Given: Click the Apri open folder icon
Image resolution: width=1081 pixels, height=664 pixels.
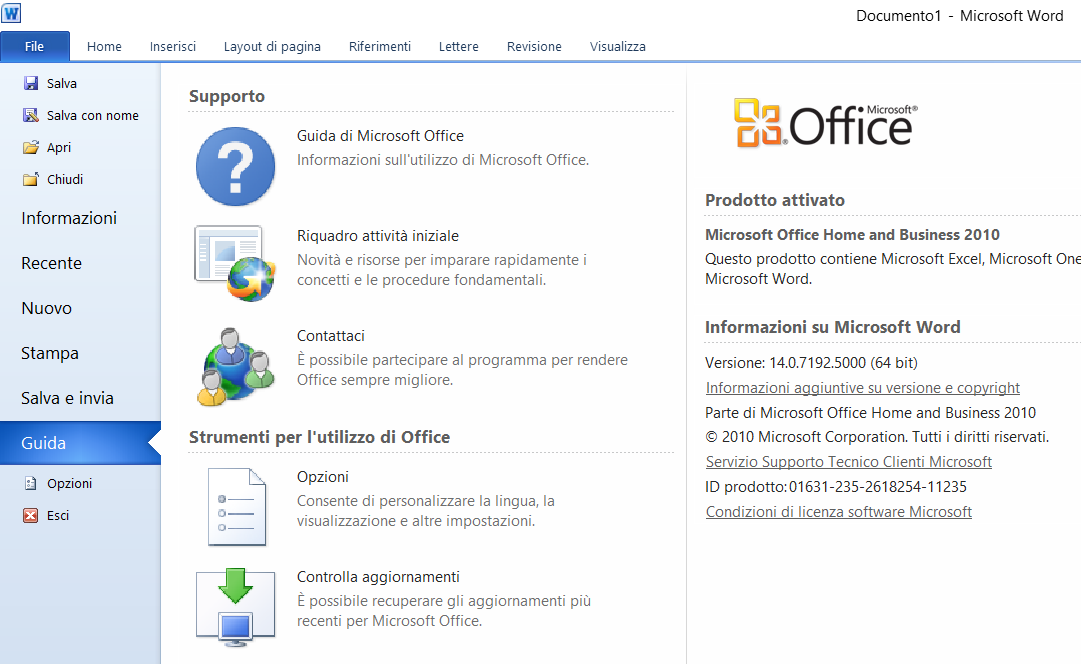Looking at the screenshot, I should 31,147.
